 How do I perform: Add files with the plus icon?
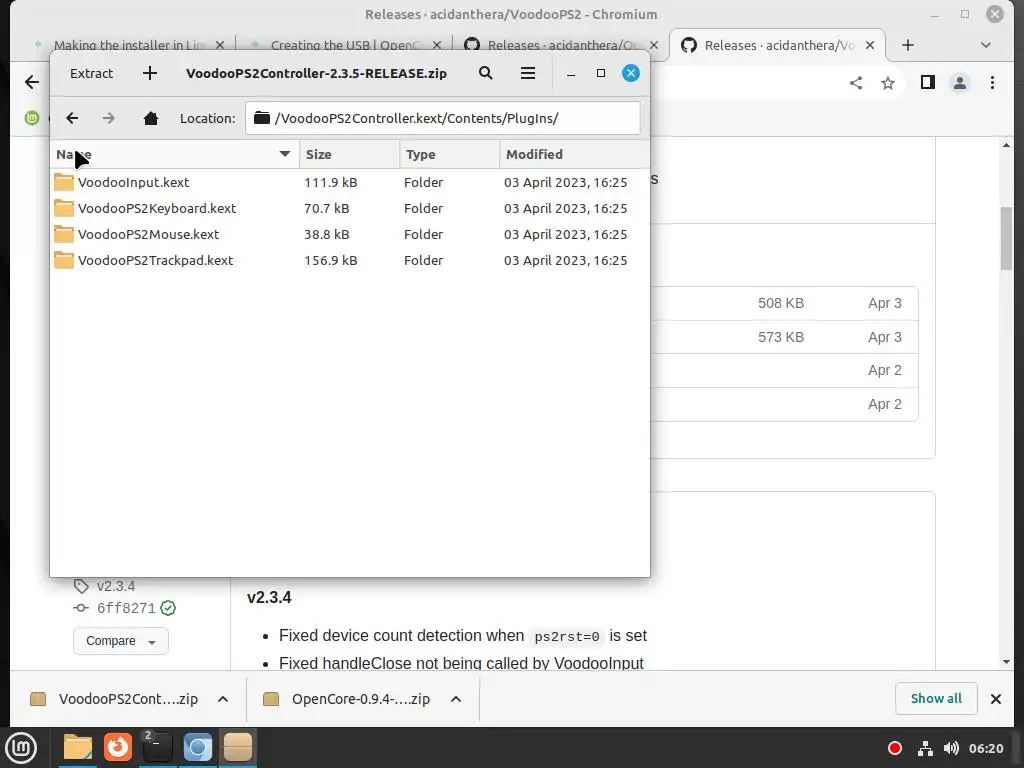pyautogui.click(x=150, y=73)
